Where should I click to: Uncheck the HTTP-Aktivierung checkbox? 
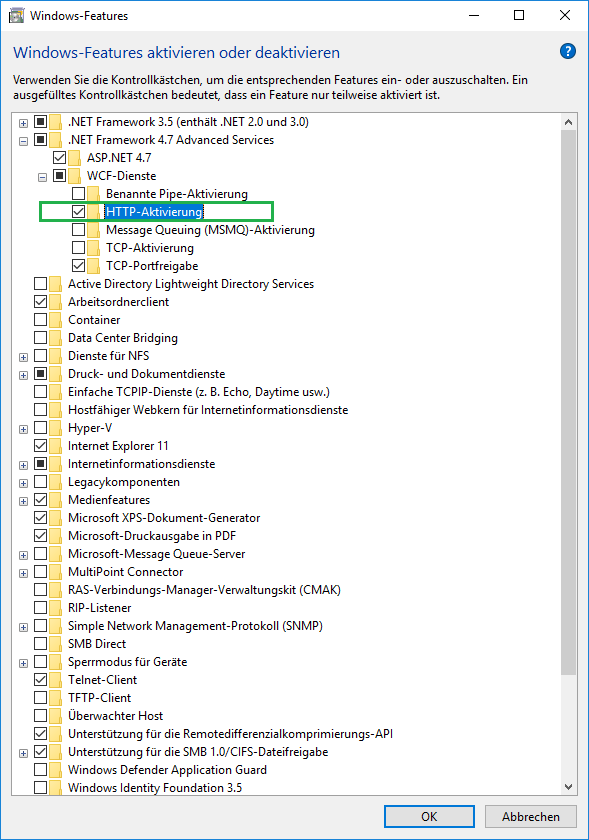(79, 212)
